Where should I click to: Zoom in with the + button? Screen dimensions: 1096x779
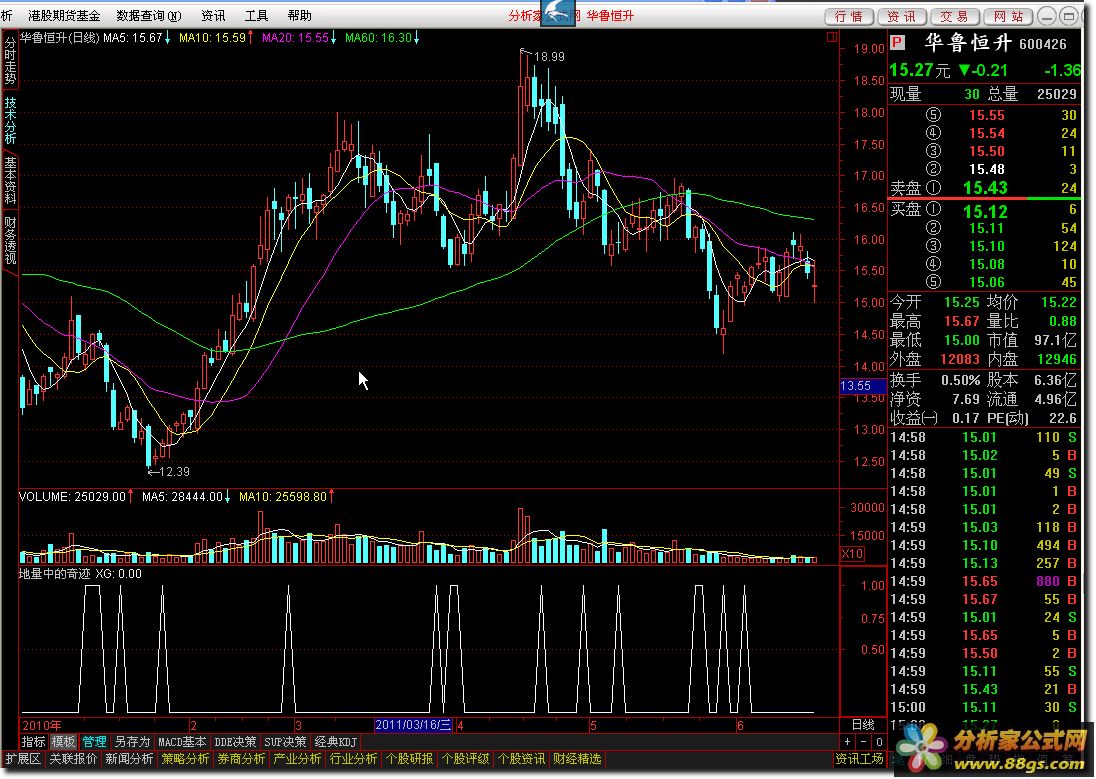point(848,742)
